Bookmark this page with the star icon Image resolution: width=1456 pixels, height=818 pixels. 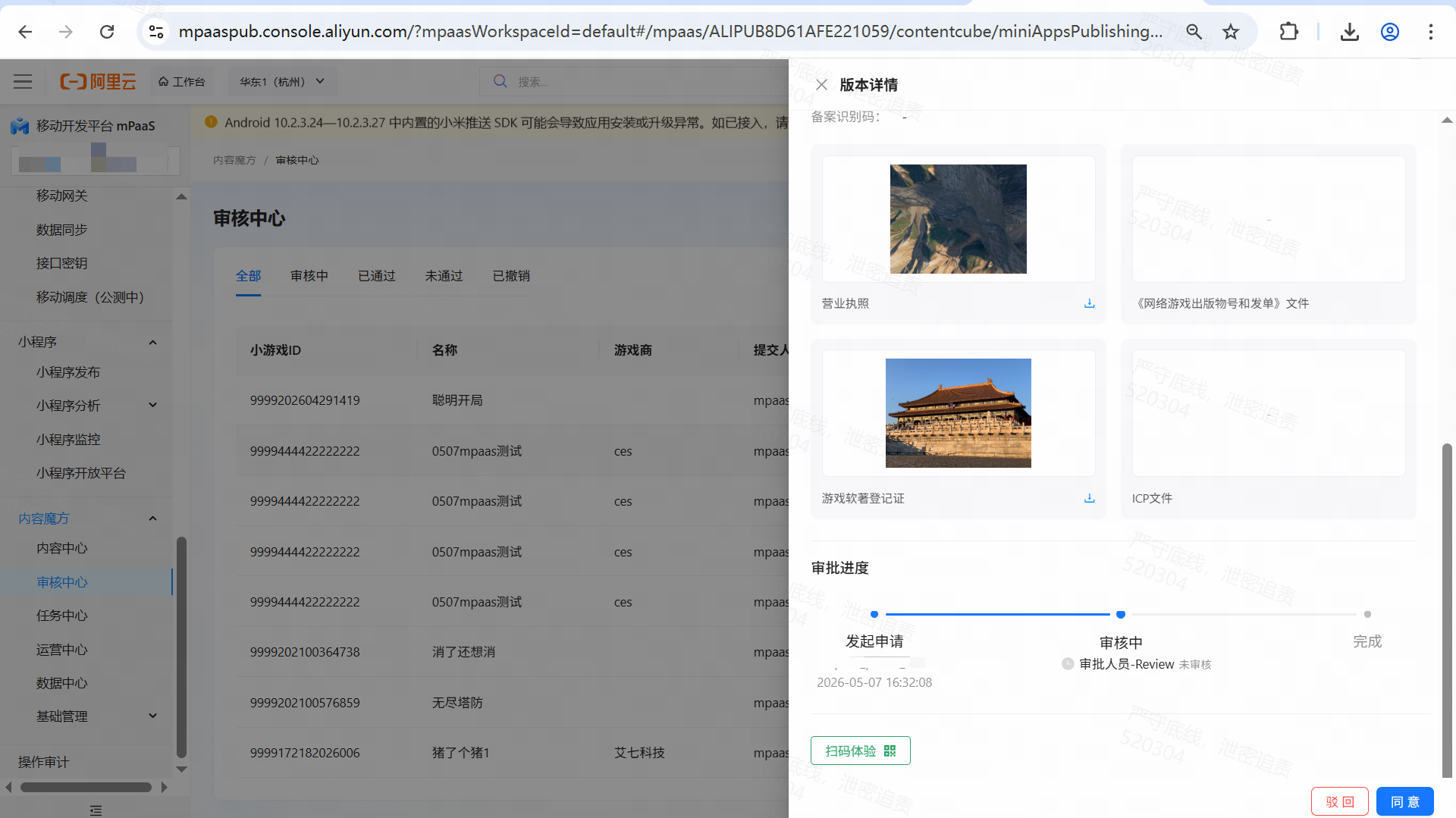(x=1231, y=32)
